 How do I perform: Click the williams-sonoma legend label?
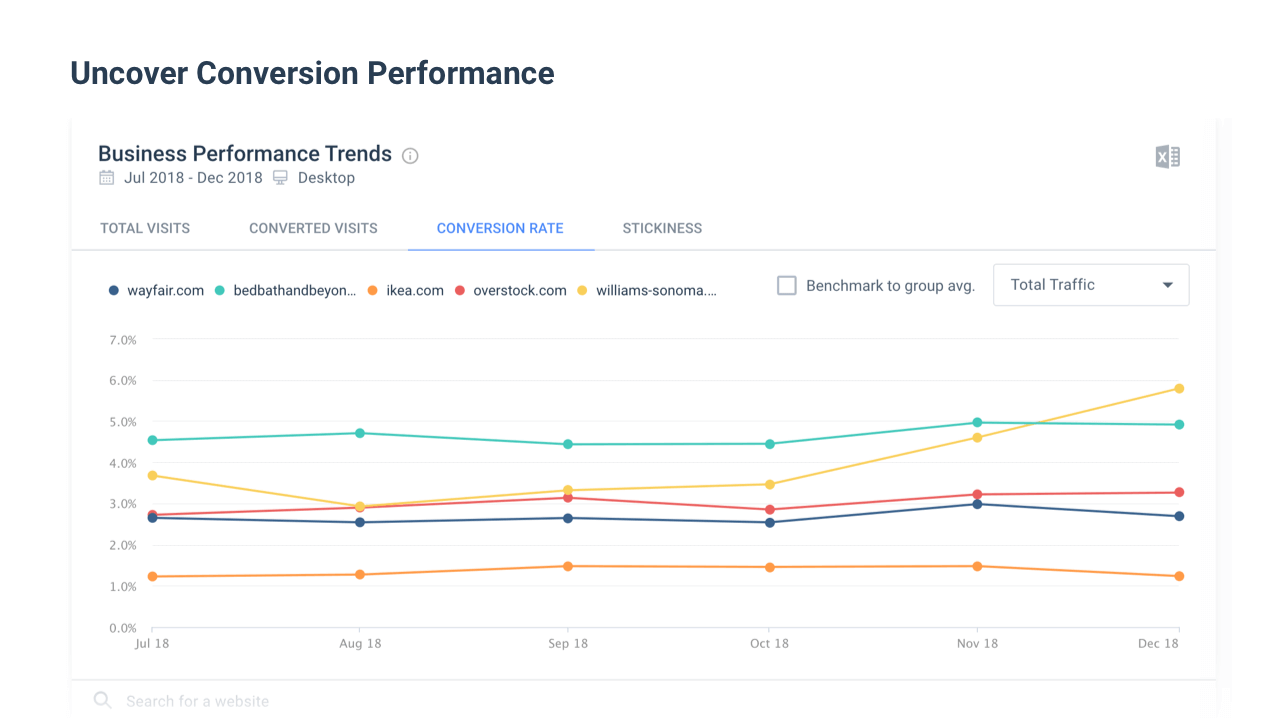coord(656,291)
